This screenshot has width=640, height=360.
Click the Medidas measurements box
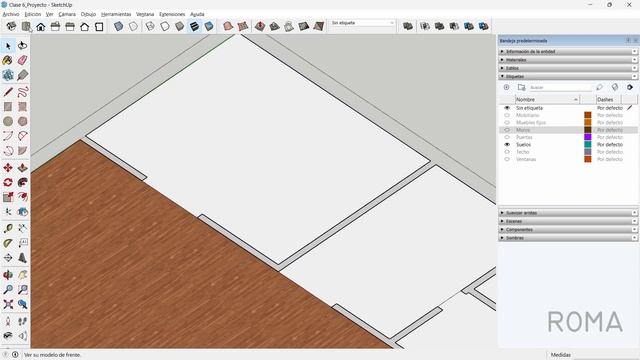click(606, 355)
